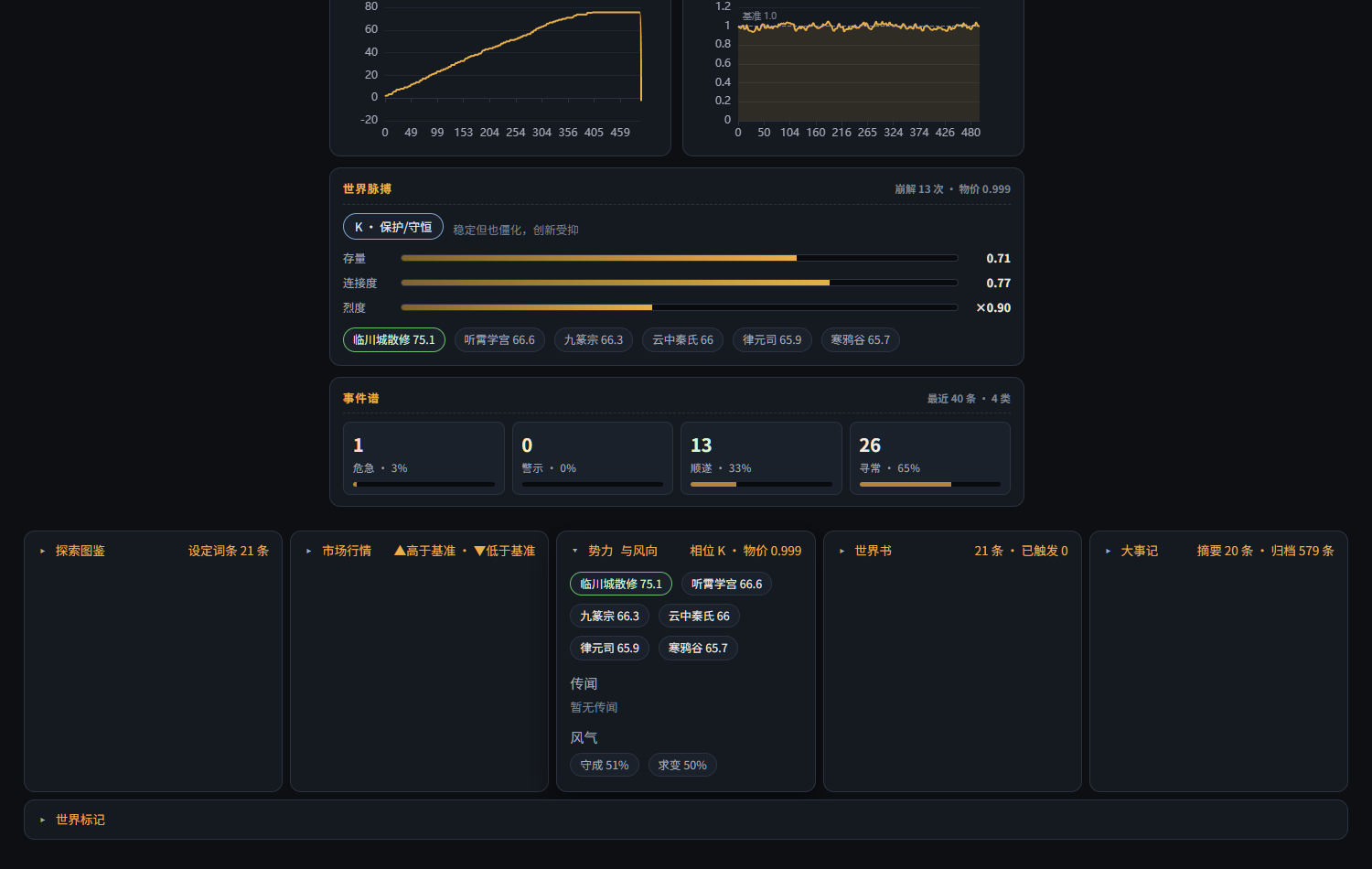Click the 崩解 13 次 status text
Screen dimensions: 1372x869
pos(919,189)
